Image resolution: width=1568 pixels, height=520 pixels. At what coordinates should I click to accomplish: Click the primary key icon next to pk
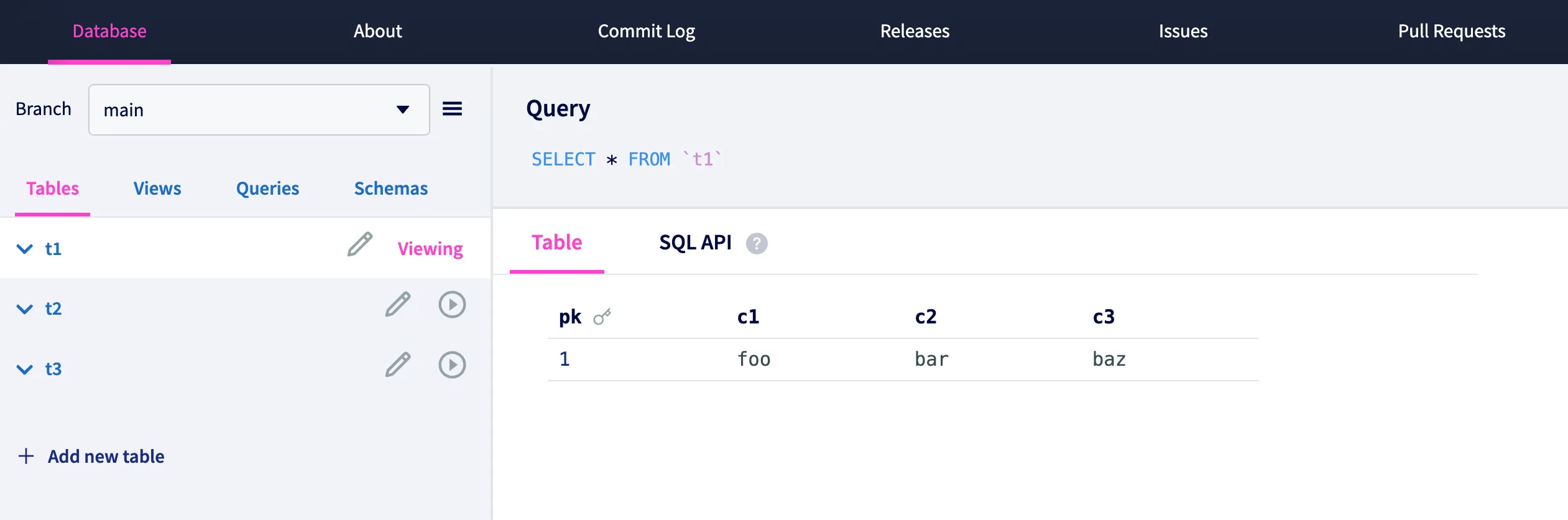[602, 317]
